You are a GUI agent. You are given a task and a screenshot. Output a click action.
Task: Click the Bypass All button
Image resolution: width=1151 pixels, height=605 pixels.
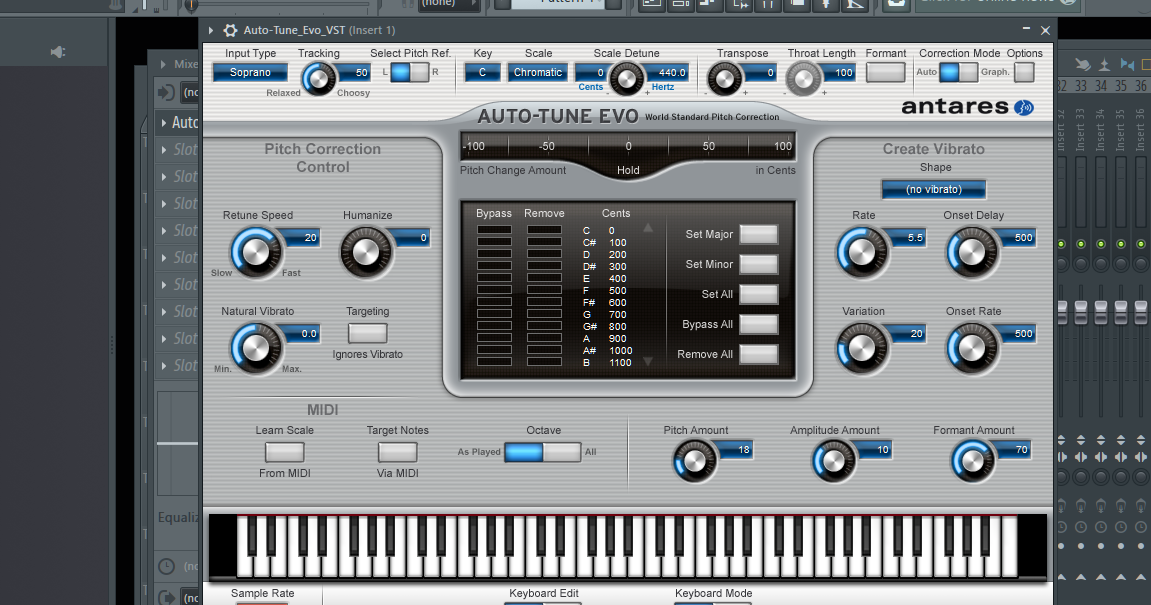758,325
